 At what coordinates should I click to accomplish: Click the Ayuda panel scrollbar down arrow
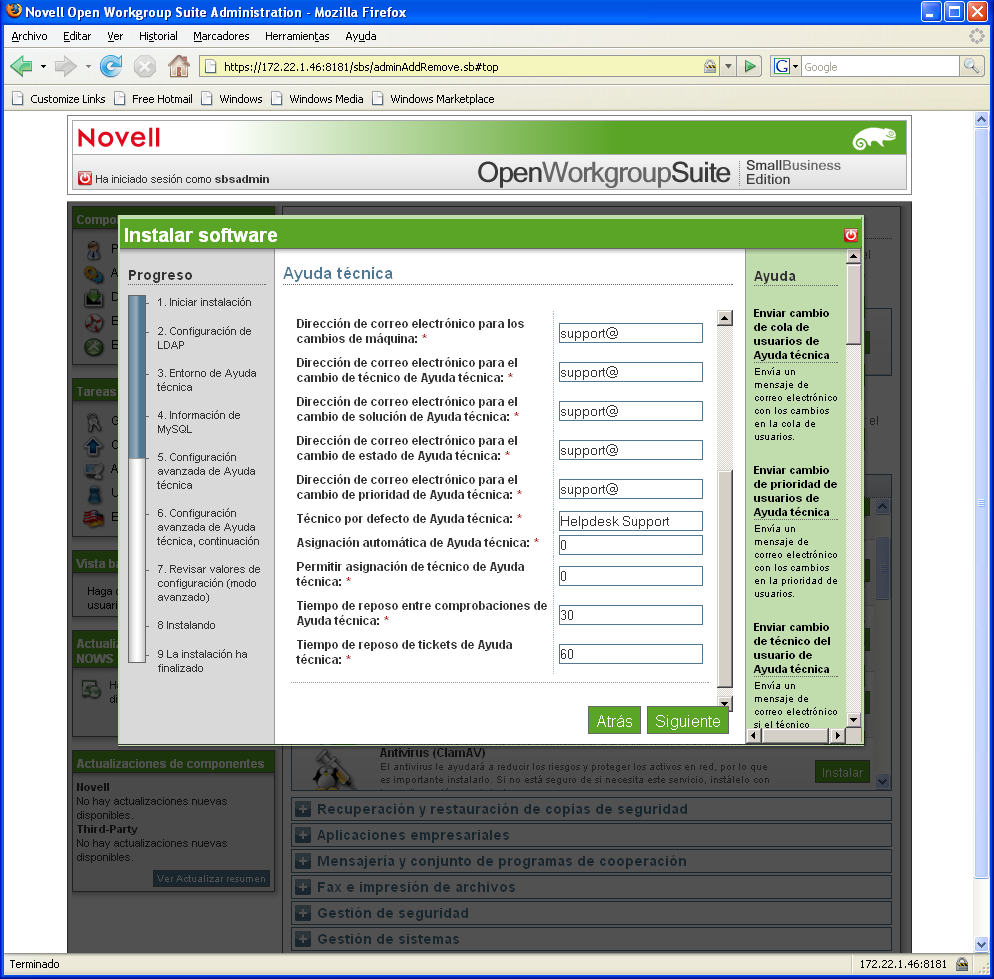click(853, 720)
